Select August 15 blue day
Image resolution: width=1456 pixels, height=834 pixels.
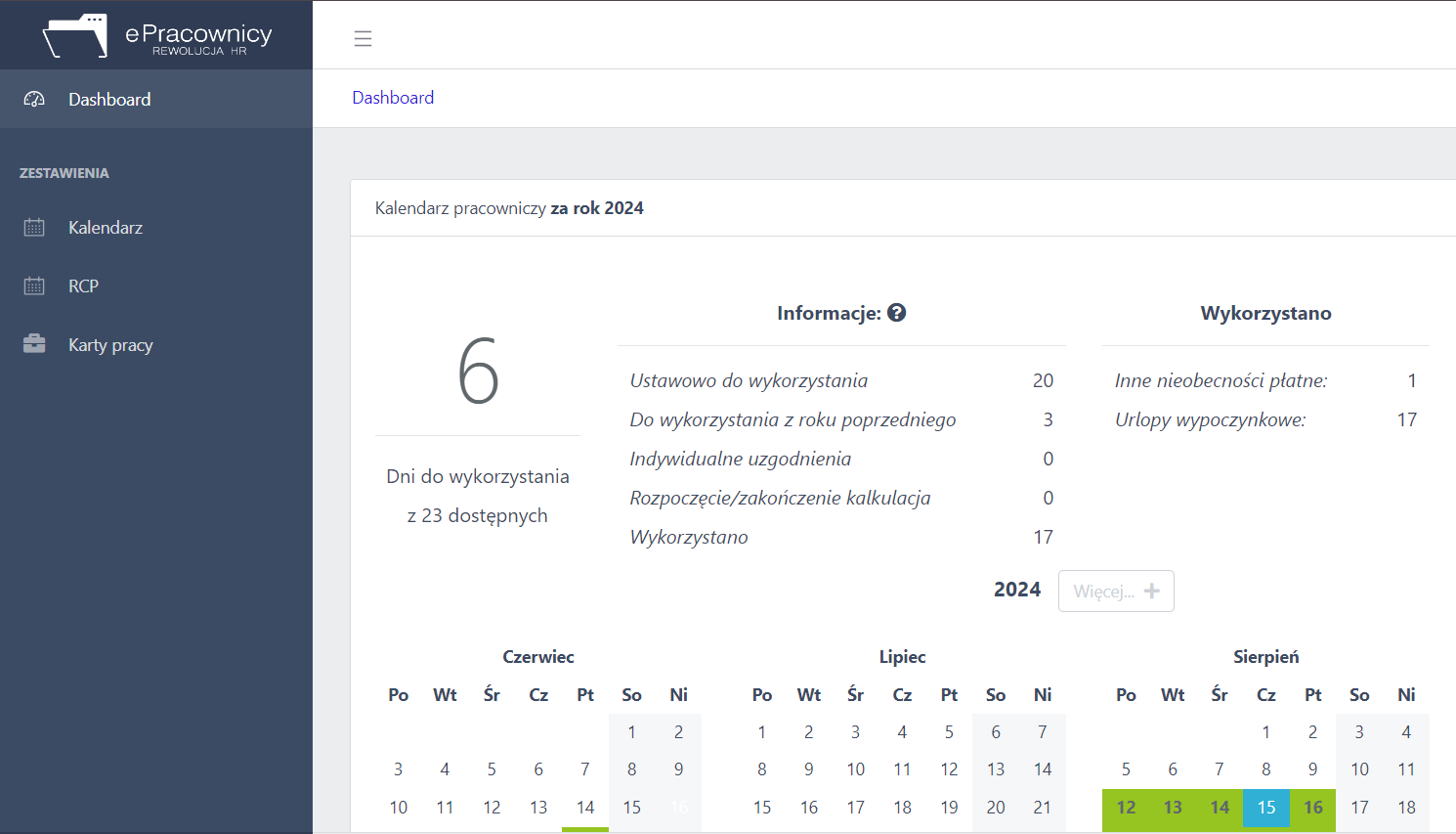(x=1266, y=808)
